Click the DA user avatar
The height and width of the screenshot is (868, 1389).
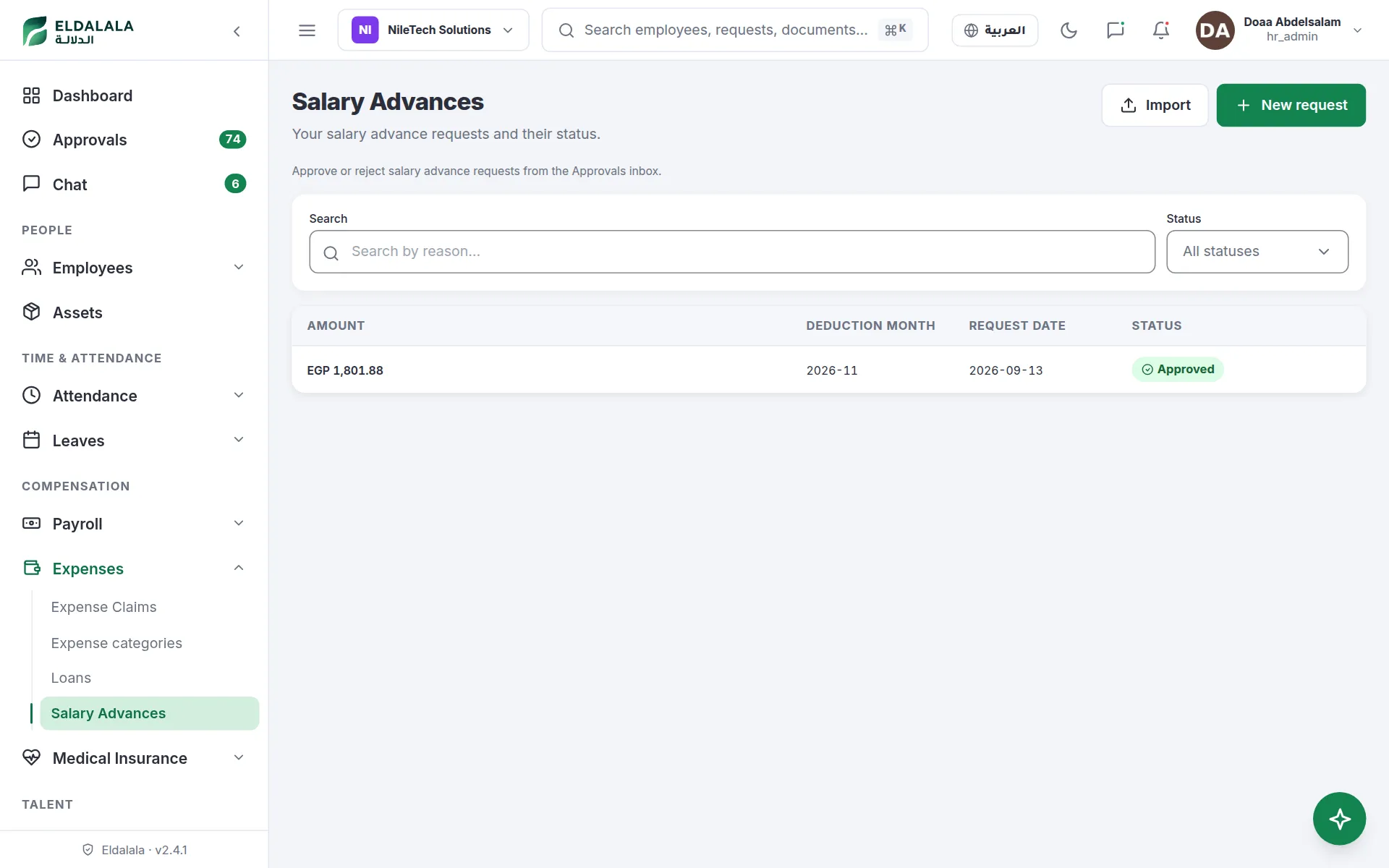click(x=1215, y=30)
